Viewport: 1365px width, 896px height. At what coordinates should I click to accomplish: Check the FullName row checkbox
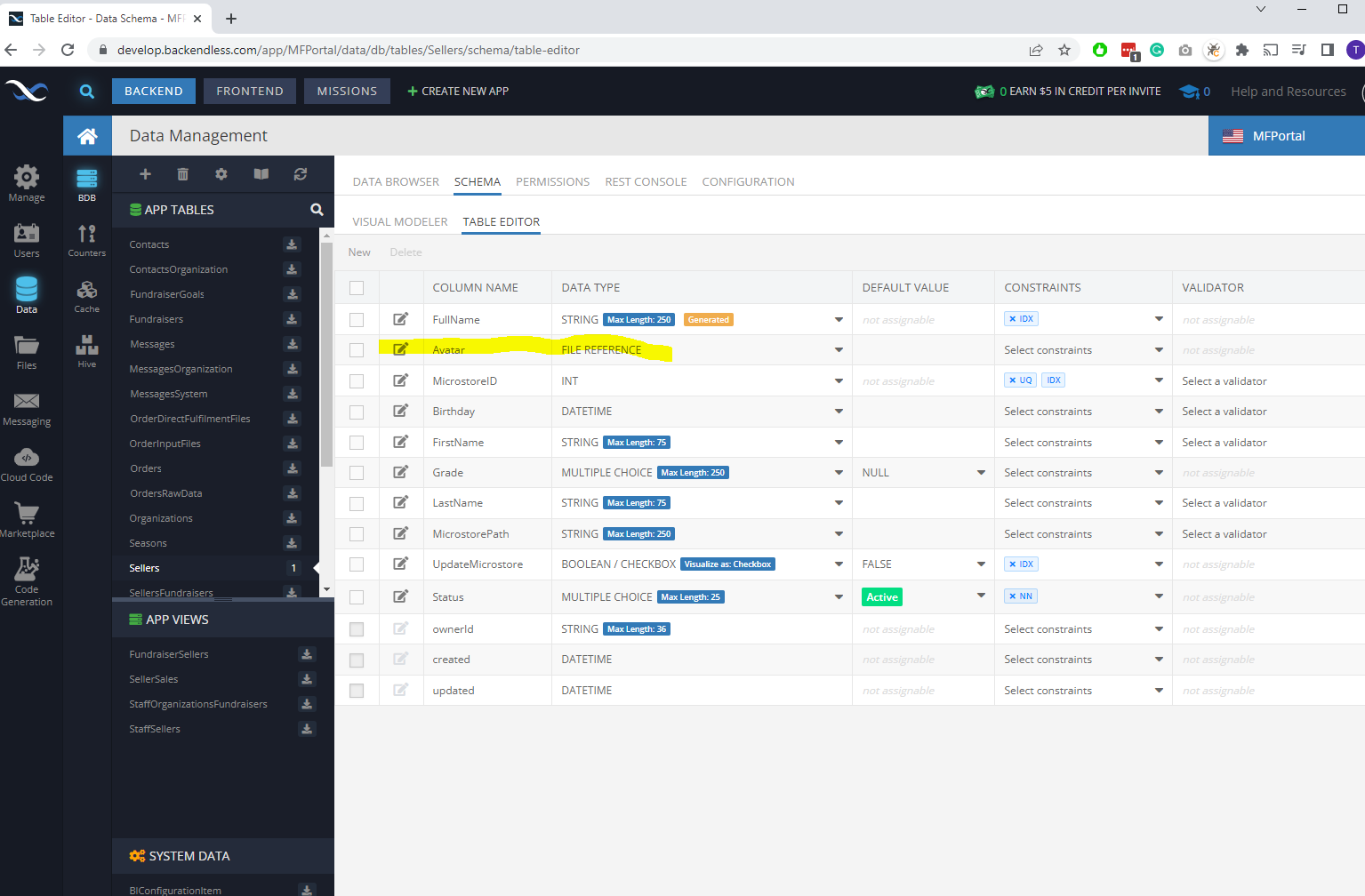[x=357, y=320]
